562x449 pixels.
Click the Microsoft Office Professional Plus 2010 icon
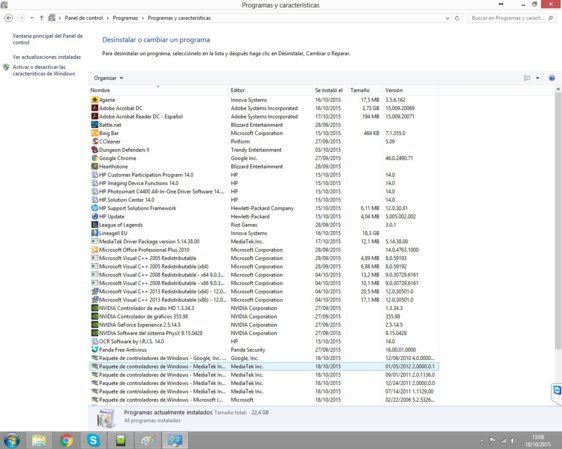[95, 250]
